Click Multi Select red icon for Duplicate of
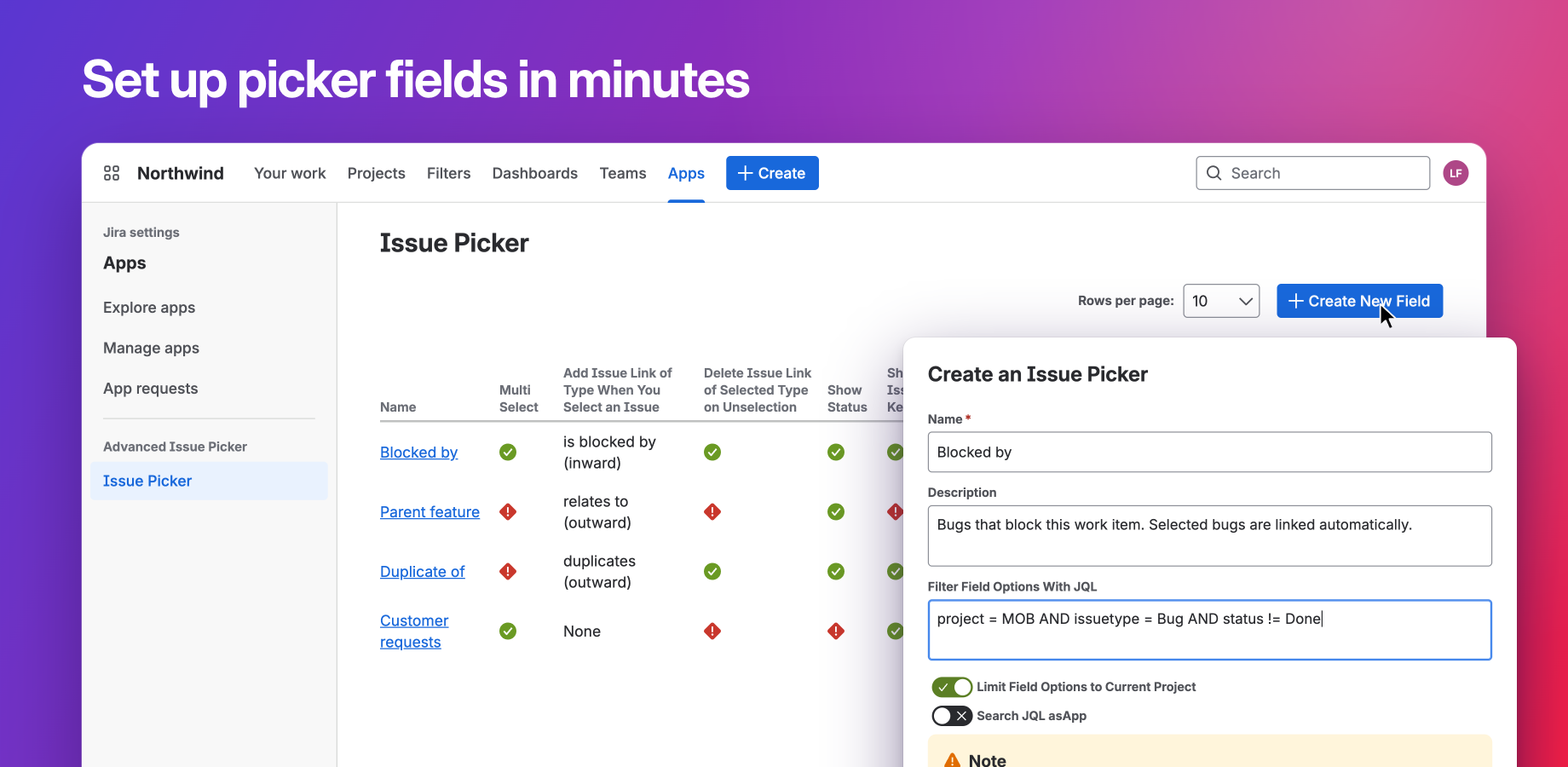The height and width of the screenshot is (767, 1568). tap(508, 571)
